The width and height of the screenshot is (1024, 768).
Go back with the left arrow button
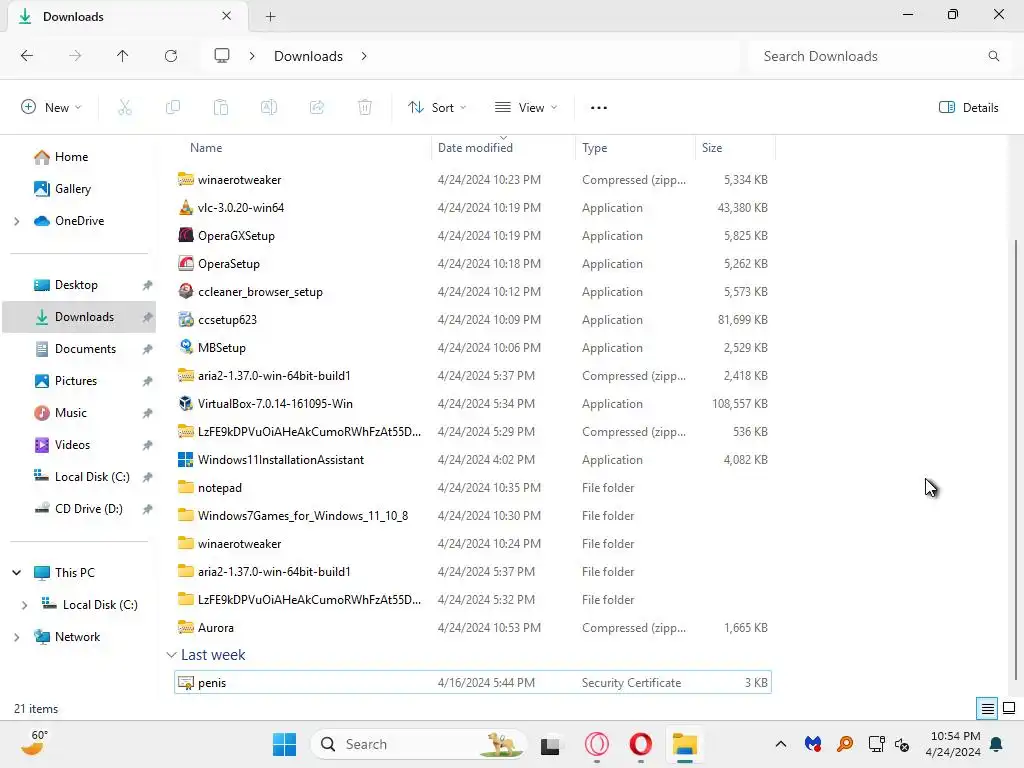[x=27, y=56]
